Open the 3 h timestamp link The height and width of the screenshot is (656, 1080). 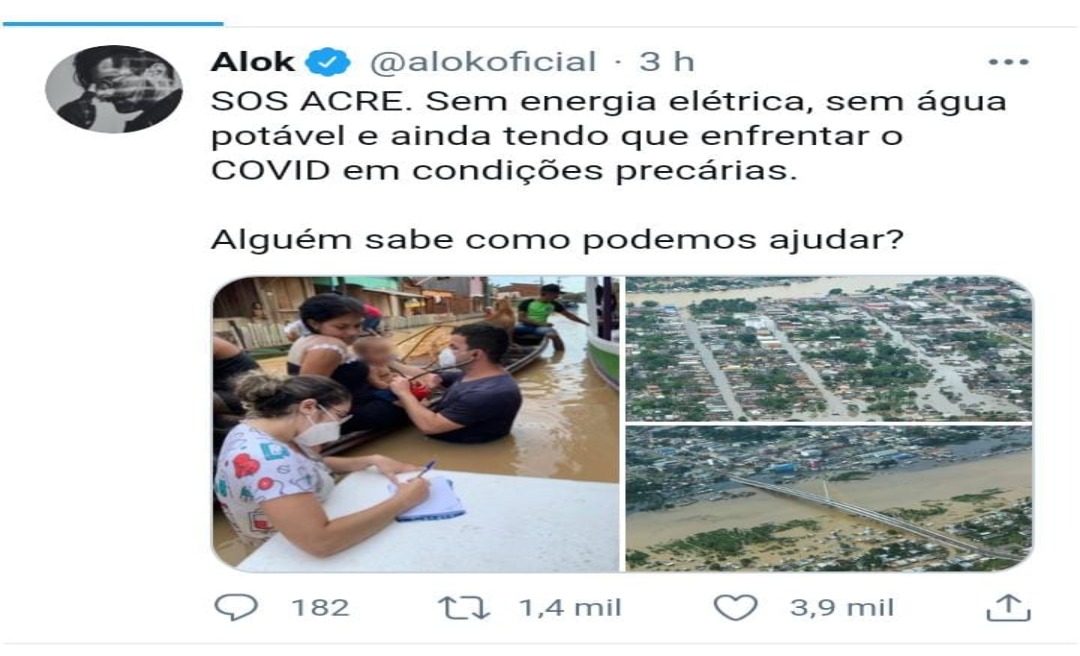click(x=666, y=62)
